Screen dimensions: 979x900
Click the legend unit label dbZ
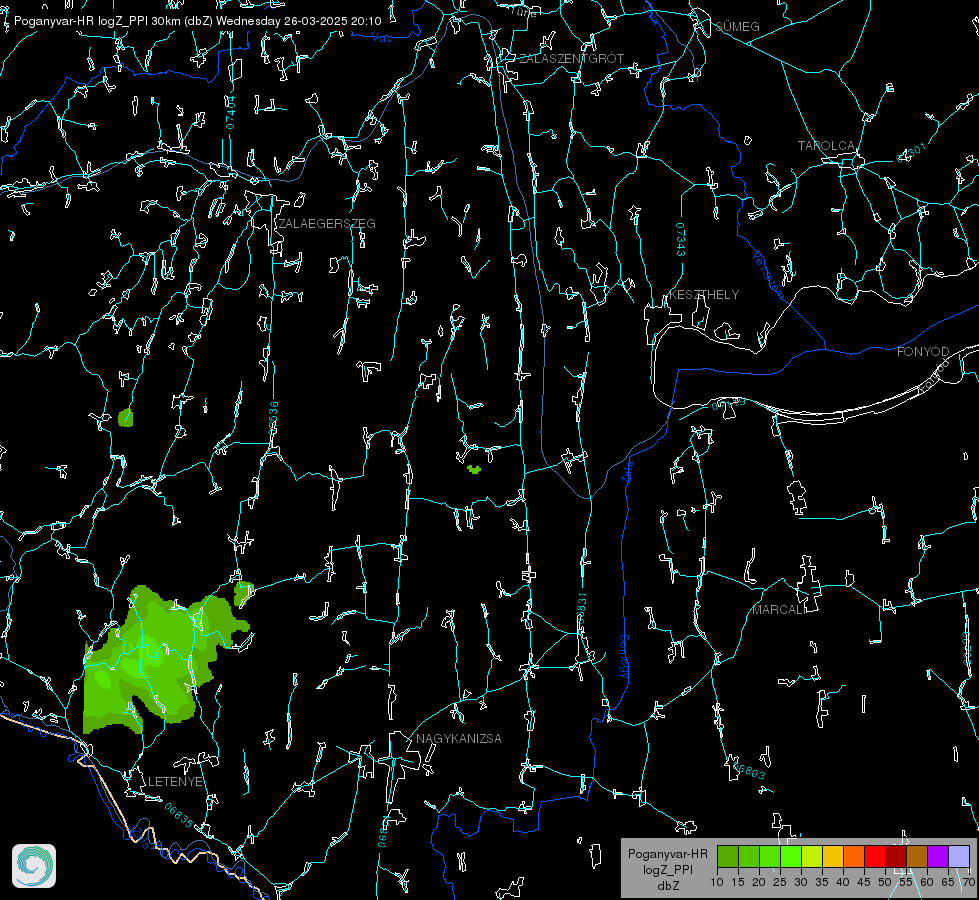click(668, 886)
